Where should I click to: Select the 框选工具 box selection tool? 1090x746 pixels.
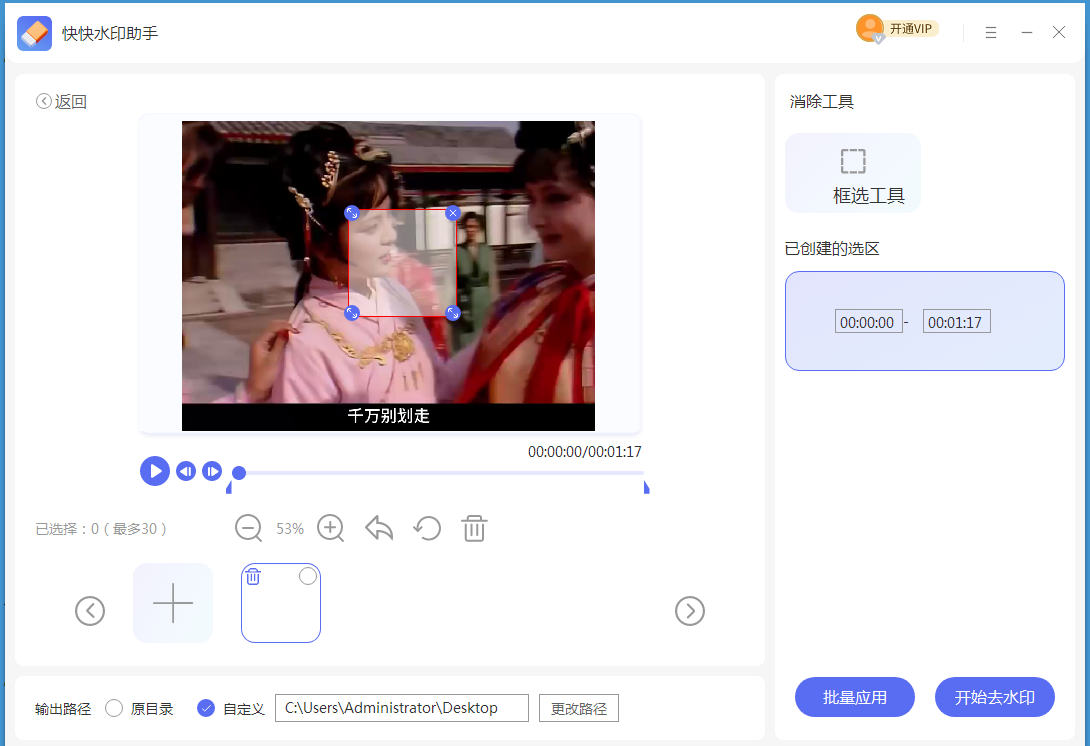pos(853,172)
